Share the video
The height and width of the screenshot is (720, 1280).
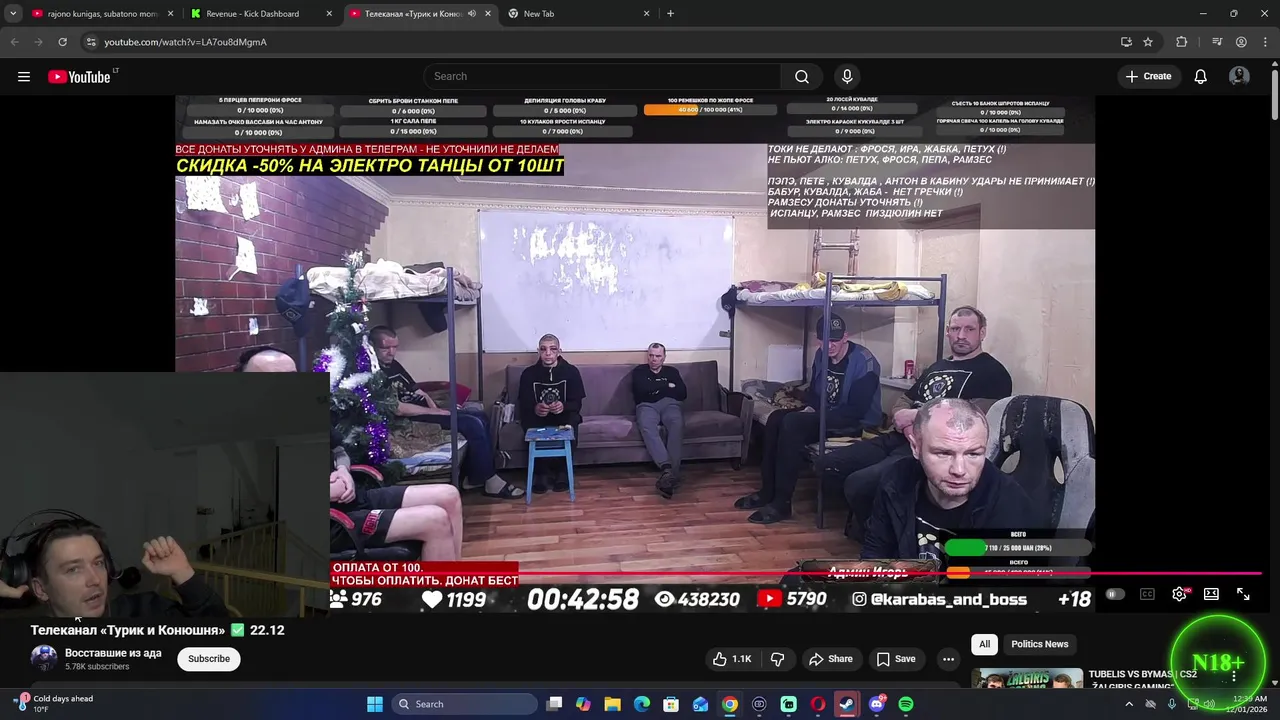point(831,659)
